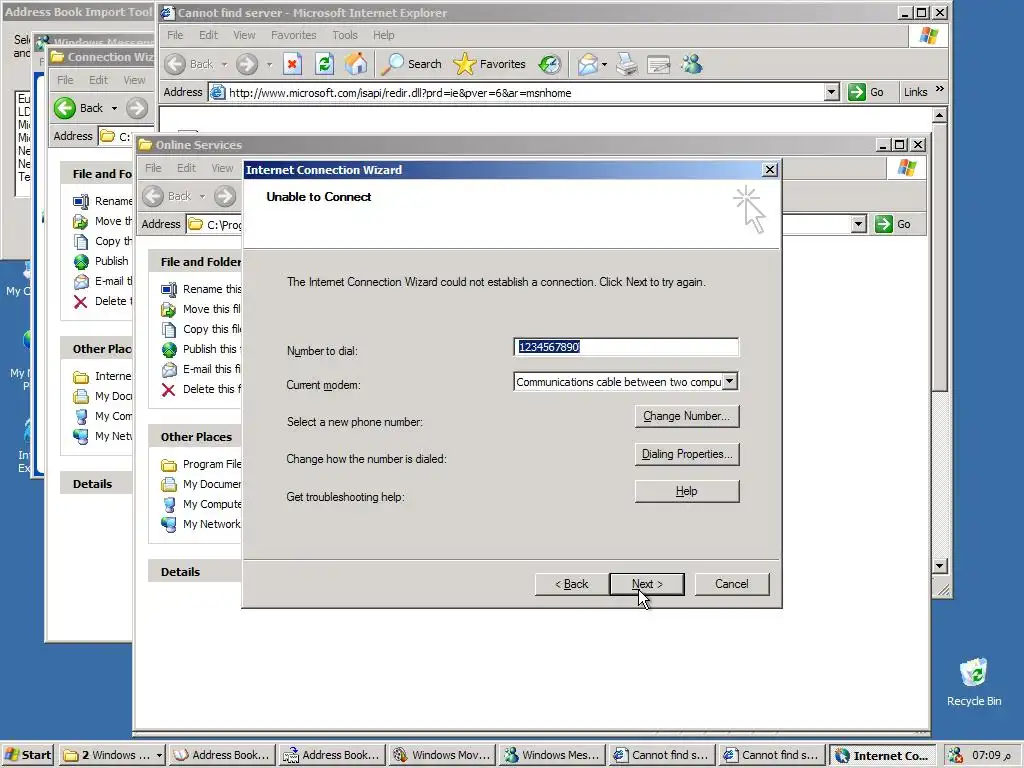The image size is (1024, 768).
Task: Close the Internet Connection Wizard dialog
Action: 770,170
